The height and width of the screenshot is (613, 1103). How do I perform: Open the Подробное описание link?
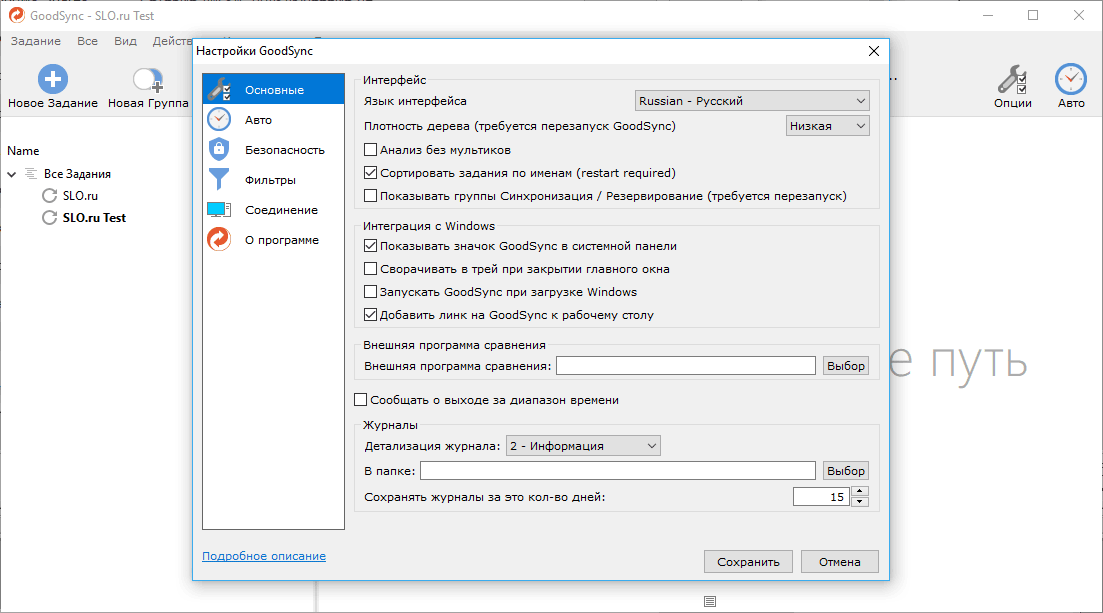264,556
